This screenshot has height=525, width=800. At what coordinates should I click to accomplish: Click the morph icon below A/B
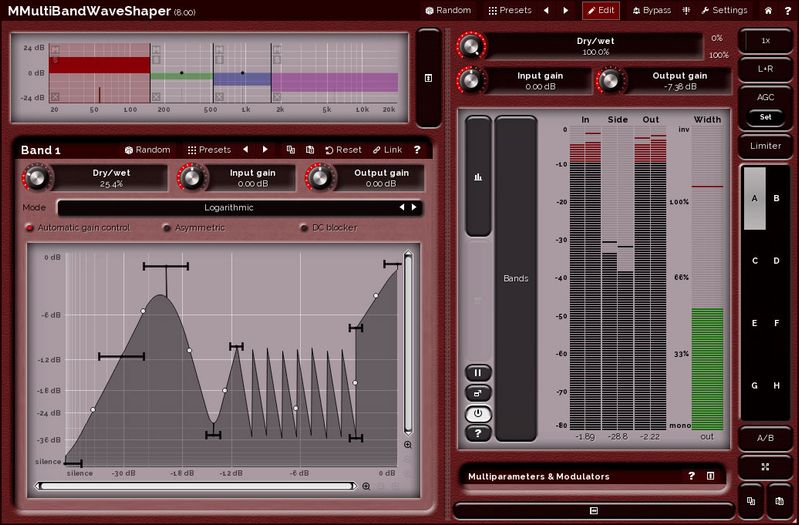pyautogui.click(x=765, y=467)
